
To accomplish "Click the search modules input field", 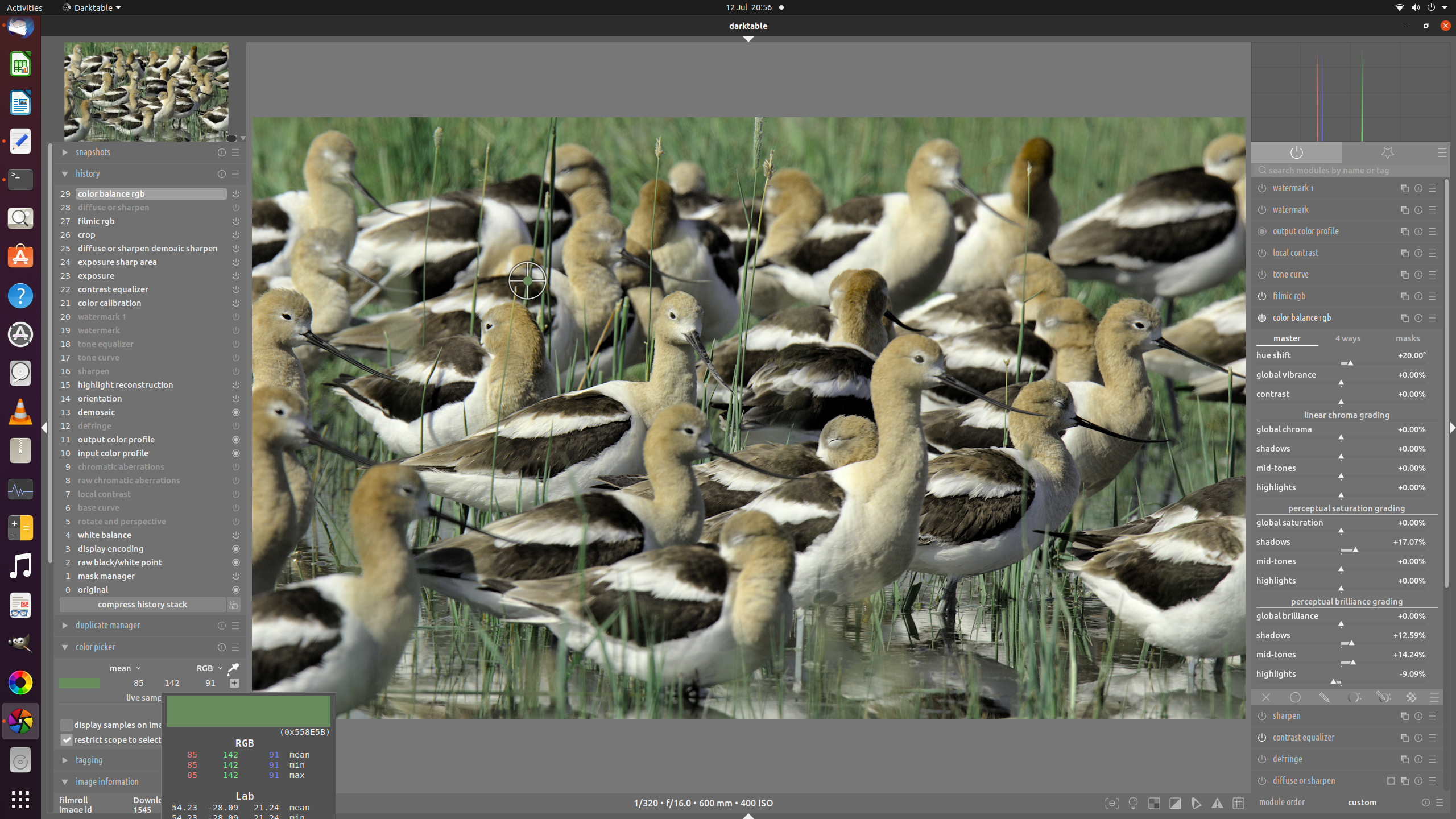I will coord(1348,170).
